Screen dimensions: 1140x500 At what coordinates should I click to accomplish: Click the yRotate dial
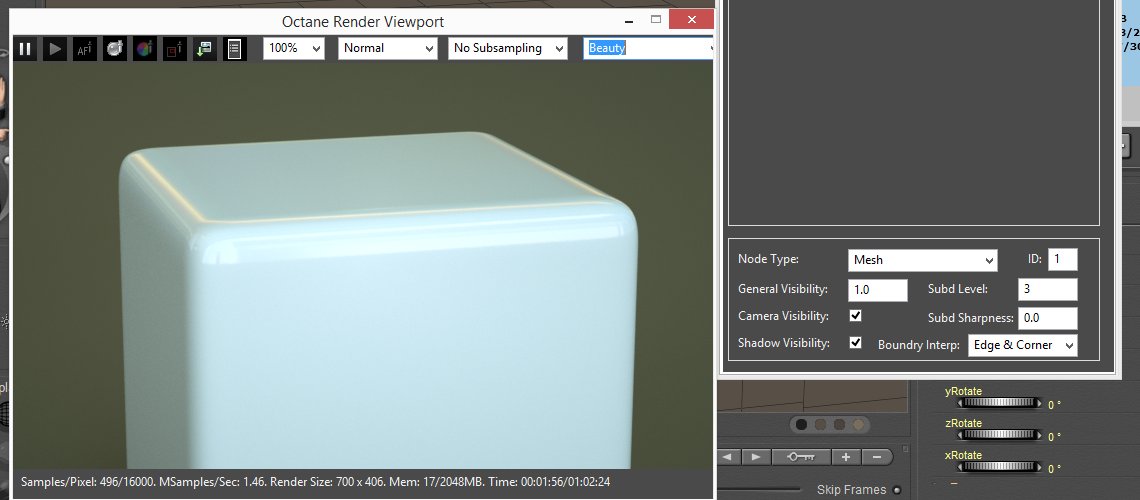(1000, 403)
